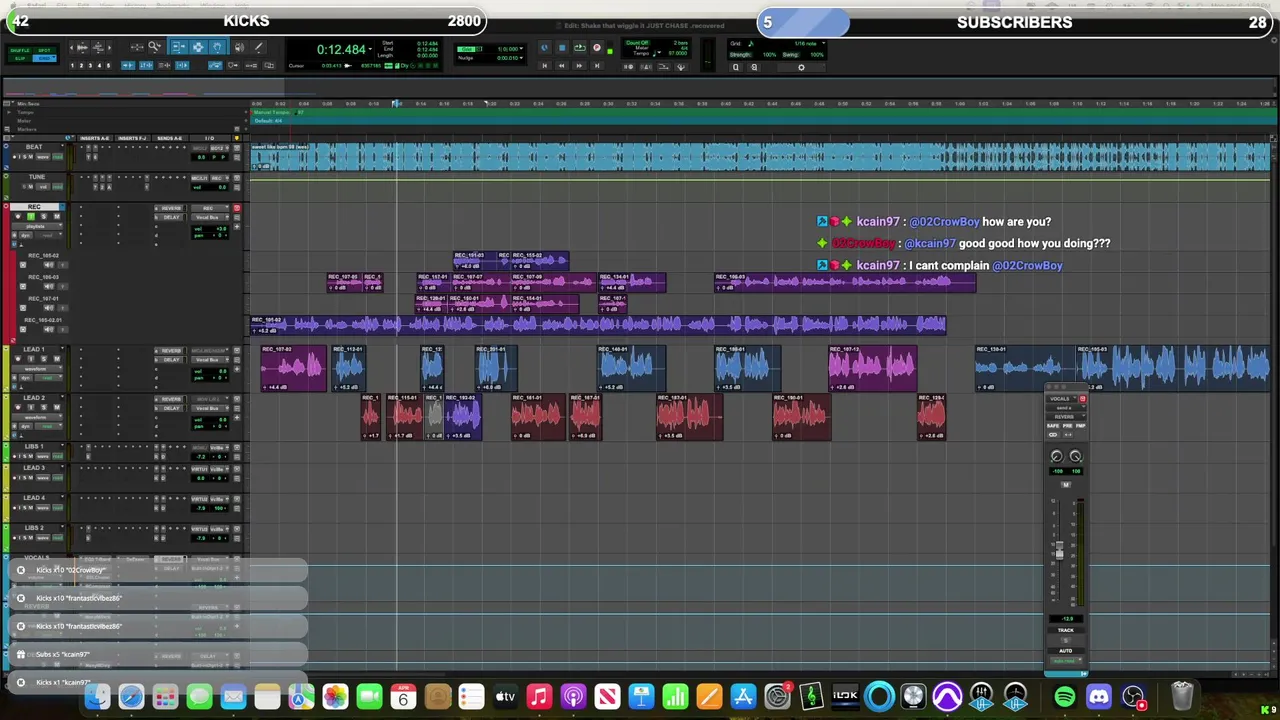This screenshot has height=720, width=1280.
Task: Mute the REC track
Action: click(57, 216)
